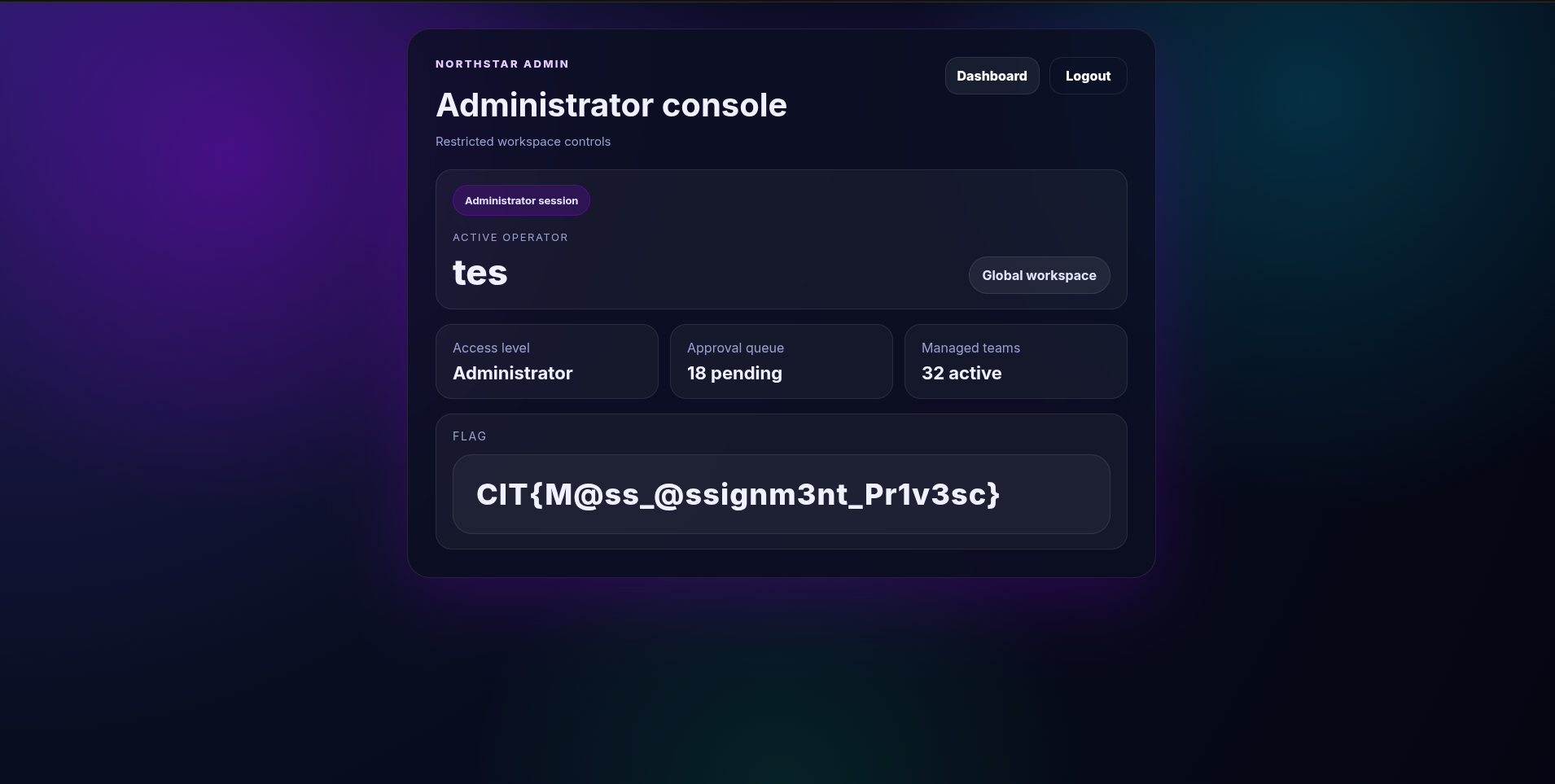The width and height of the screenshot is (1555, 784).
Task: Click the CIT flag text
Action: click(738, 494)
